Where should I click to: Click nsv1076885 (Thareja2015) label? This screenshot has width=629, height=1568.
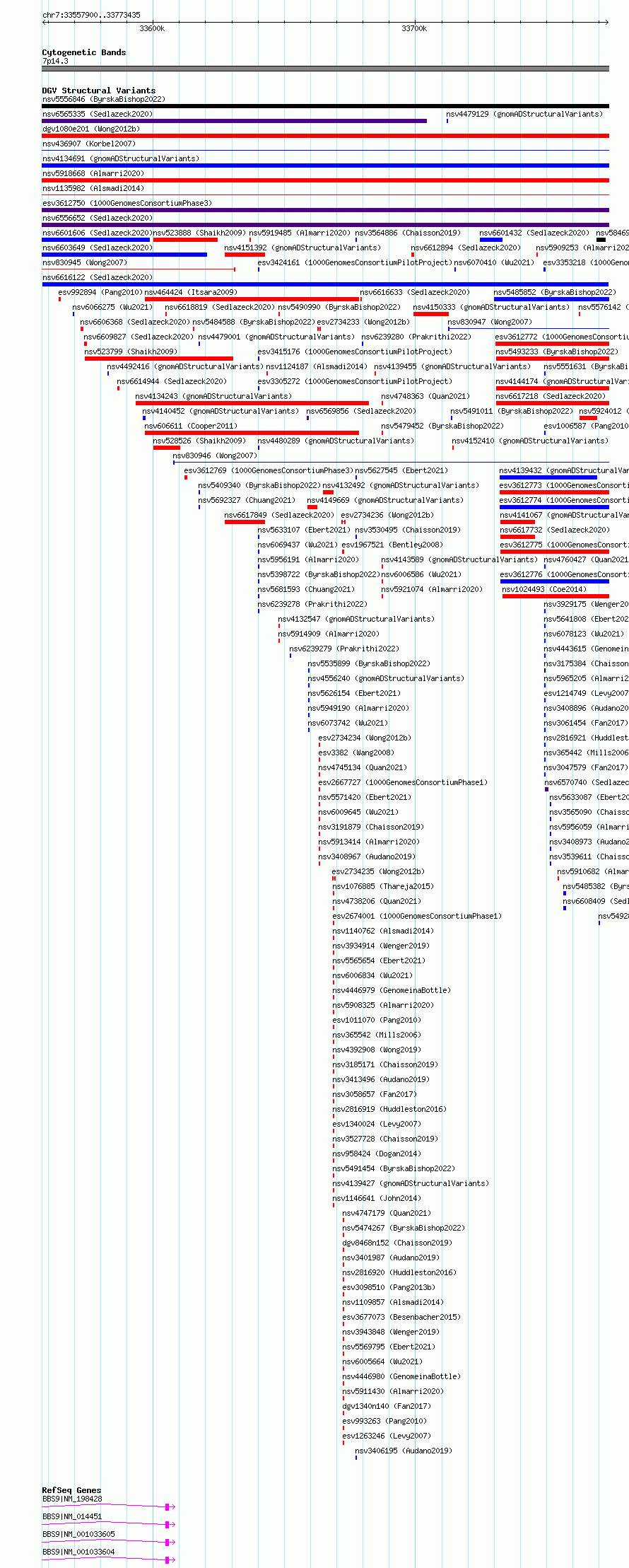pos(383,887)
